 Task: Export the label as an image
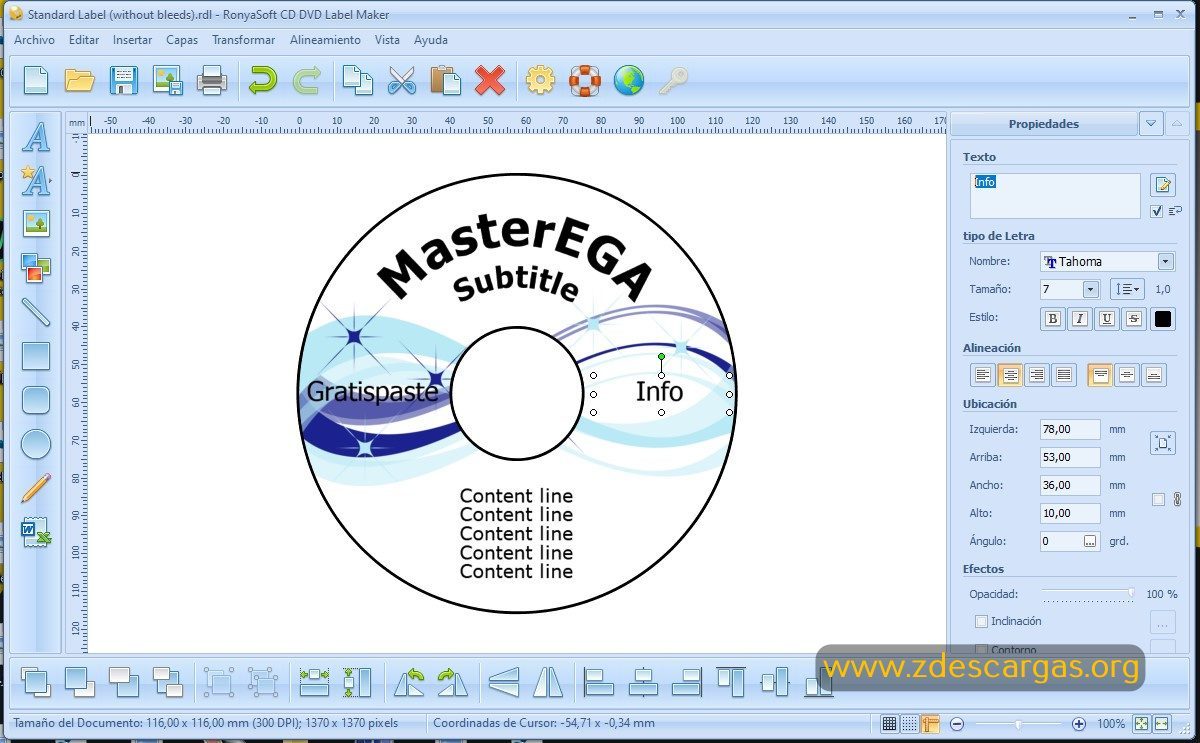pos(167,80)
